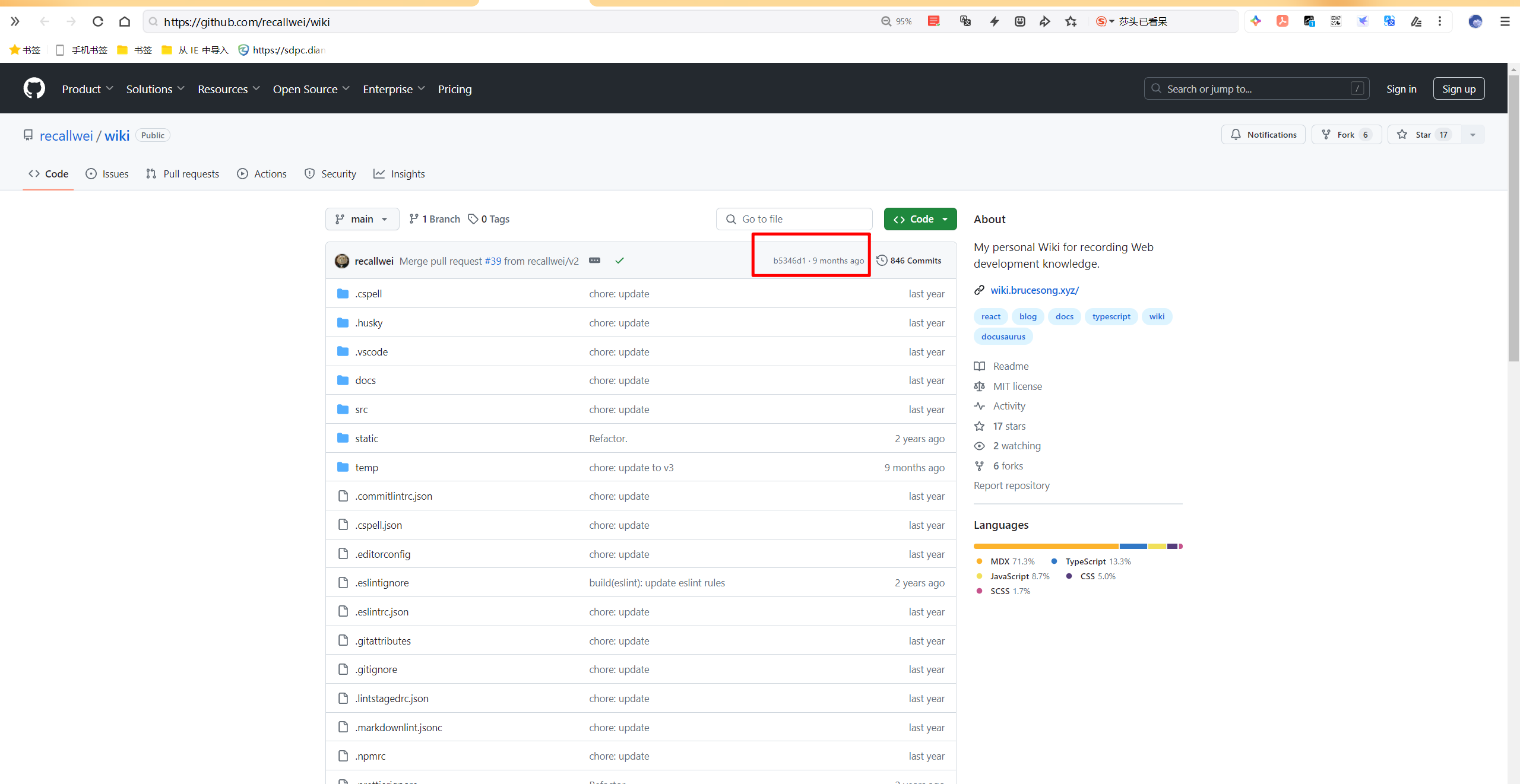Open the docs folder
The width and height of the screenshot is (1520, 784).
point(365,380)
